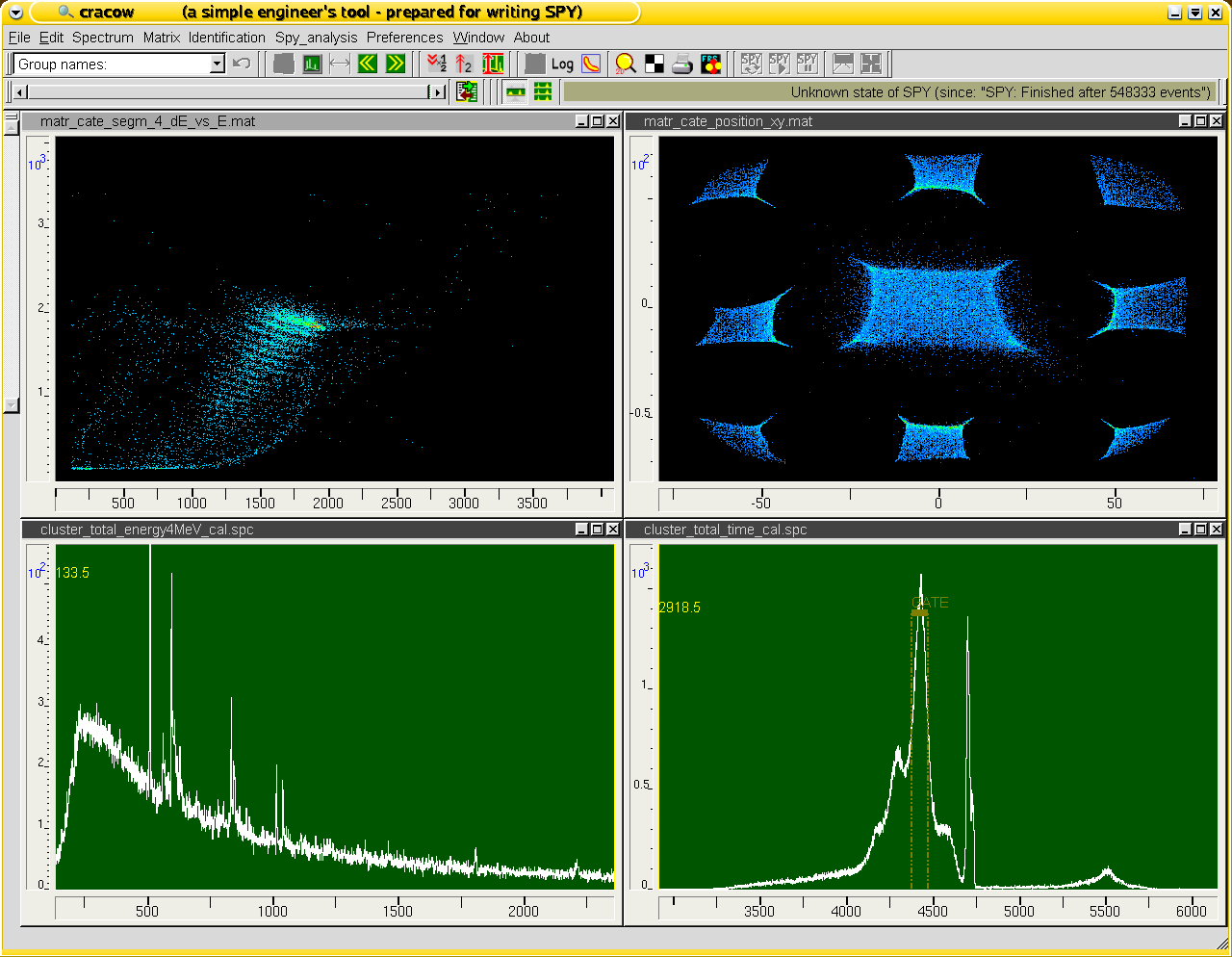
Task: Open the cracow window menu arrow
Action: click(14, 13)
